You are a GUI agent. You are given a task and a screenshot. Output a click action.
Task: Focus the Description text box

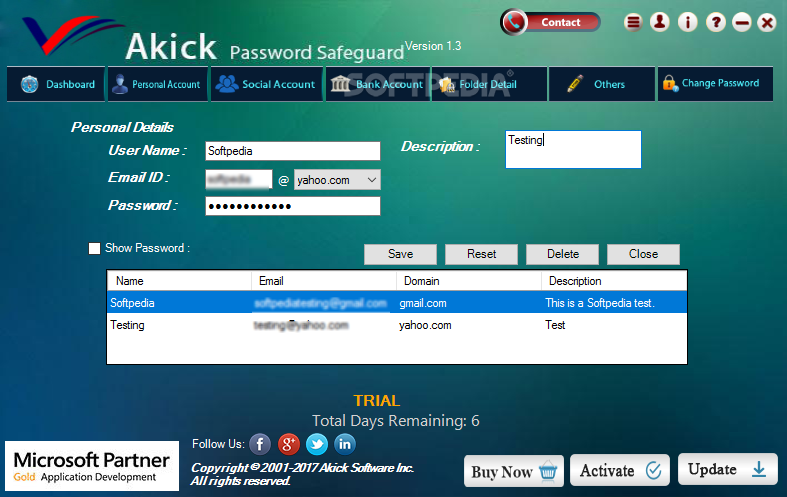coord(573,150)
